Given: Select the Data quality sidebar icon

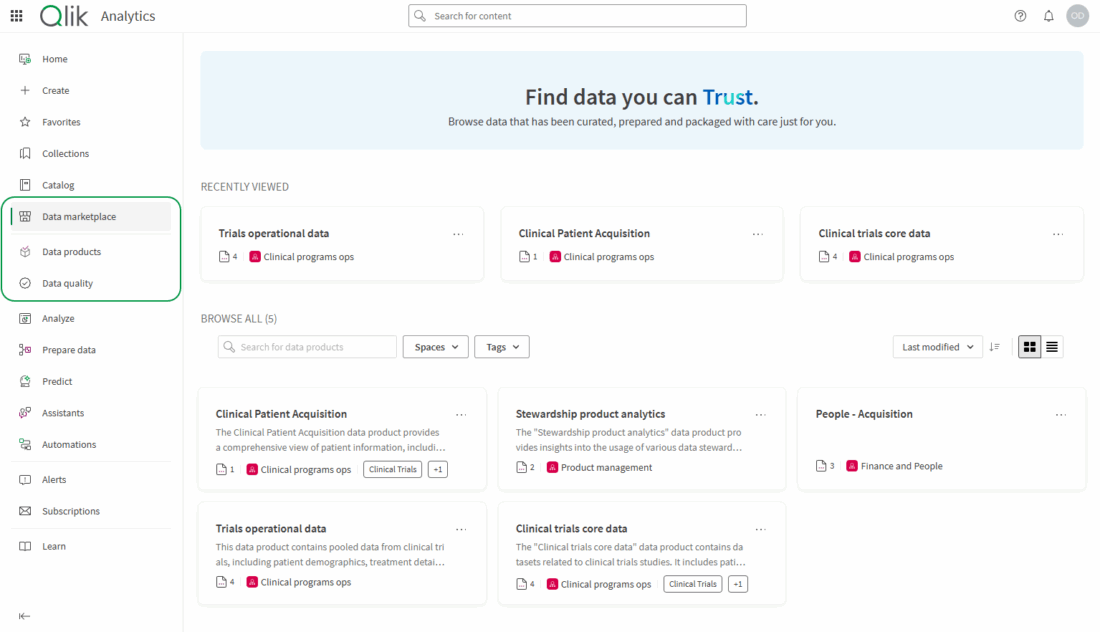Looking at the screenshot, I should click(24, 283).
